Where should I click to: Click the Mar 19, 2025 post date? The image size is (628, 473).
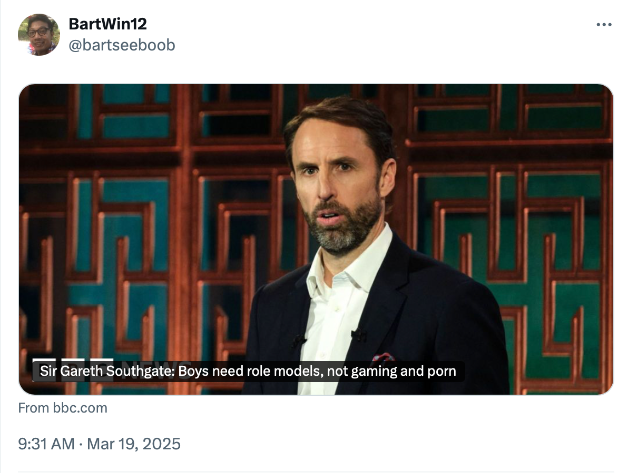140,443
